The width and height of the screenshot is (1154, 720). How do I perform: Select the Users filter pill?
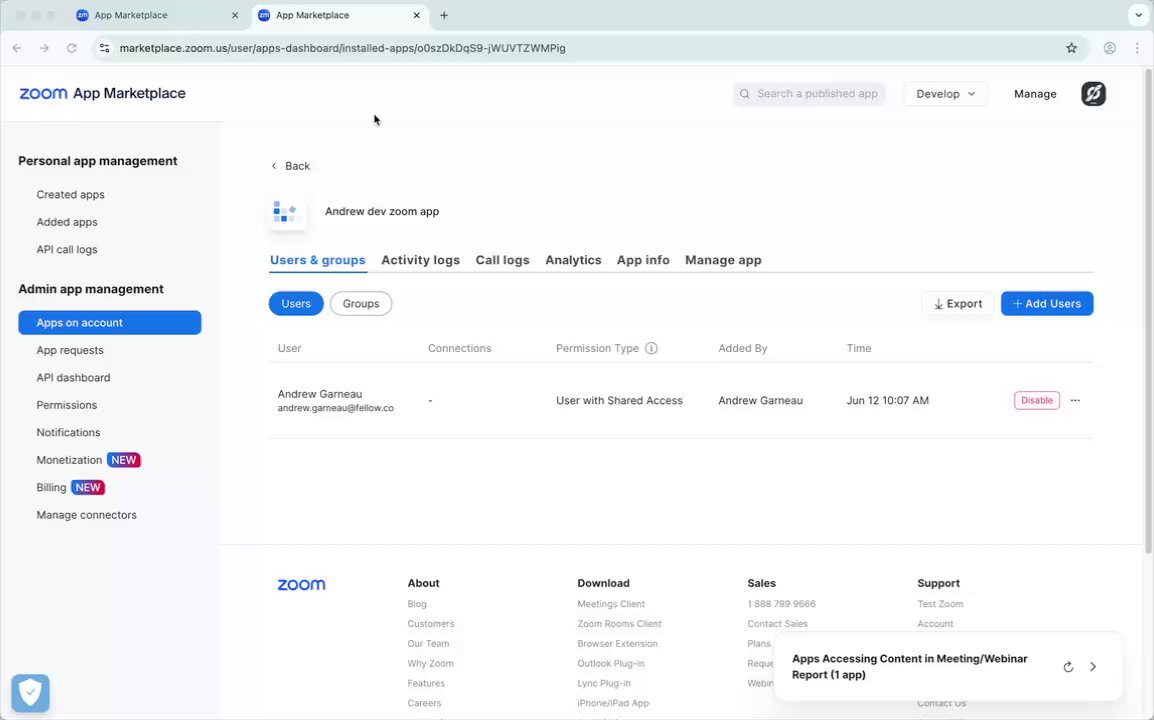point(296,303)
